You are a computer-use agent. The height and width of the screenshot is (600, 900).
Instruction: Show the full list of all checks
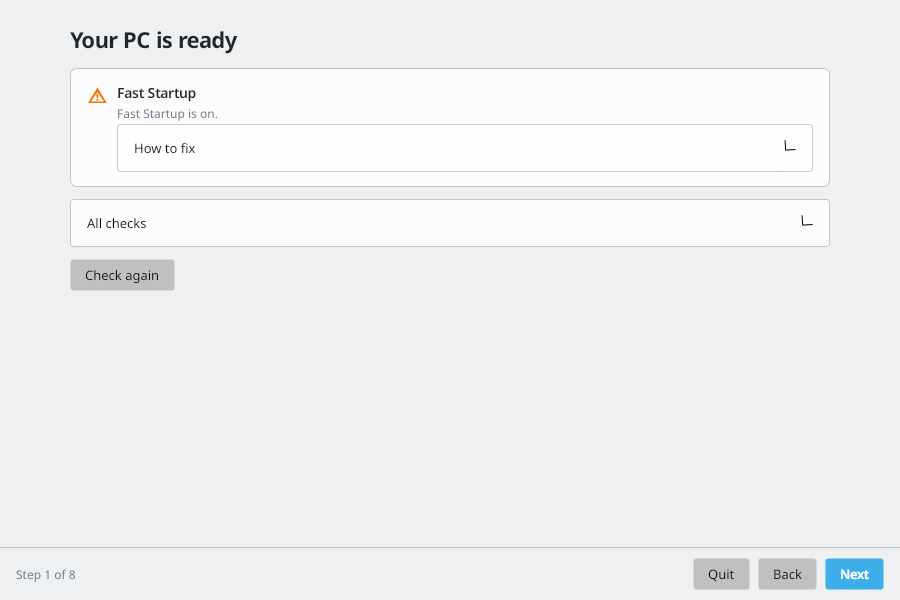pos(449,223)
